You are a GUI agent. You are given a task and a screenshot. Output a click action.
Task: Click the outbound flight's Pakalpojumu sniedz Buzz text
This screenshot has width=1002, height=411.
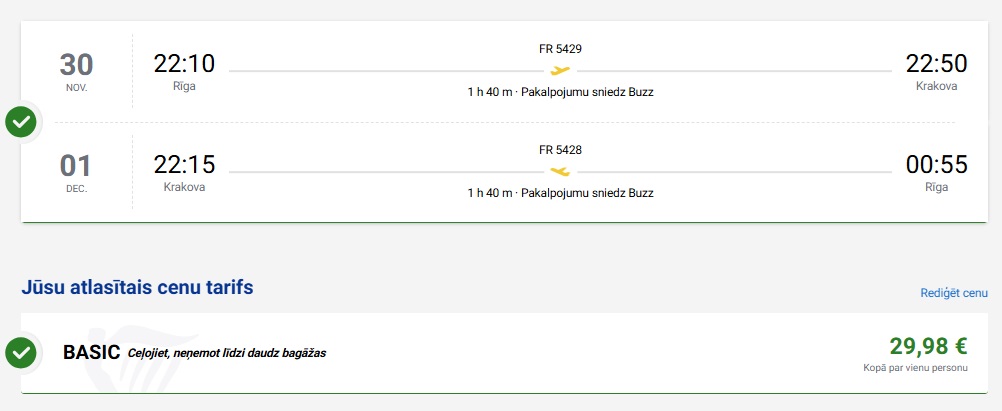594,92
